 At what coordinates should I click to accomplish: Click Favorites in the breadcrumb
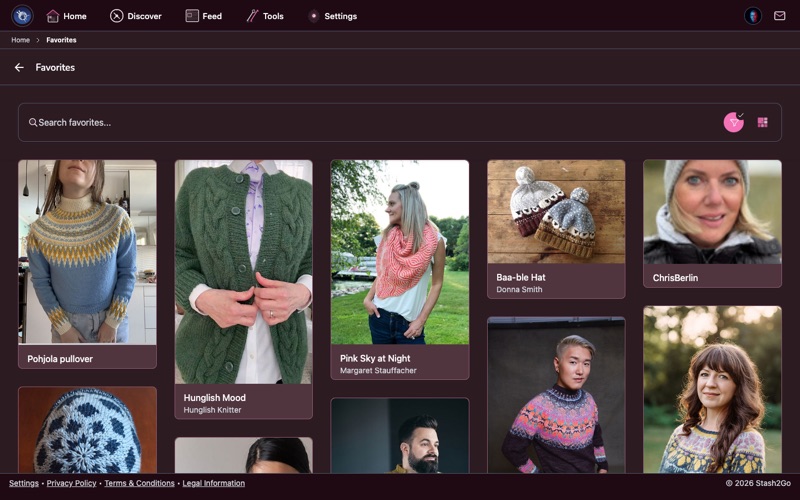point(61,40)
